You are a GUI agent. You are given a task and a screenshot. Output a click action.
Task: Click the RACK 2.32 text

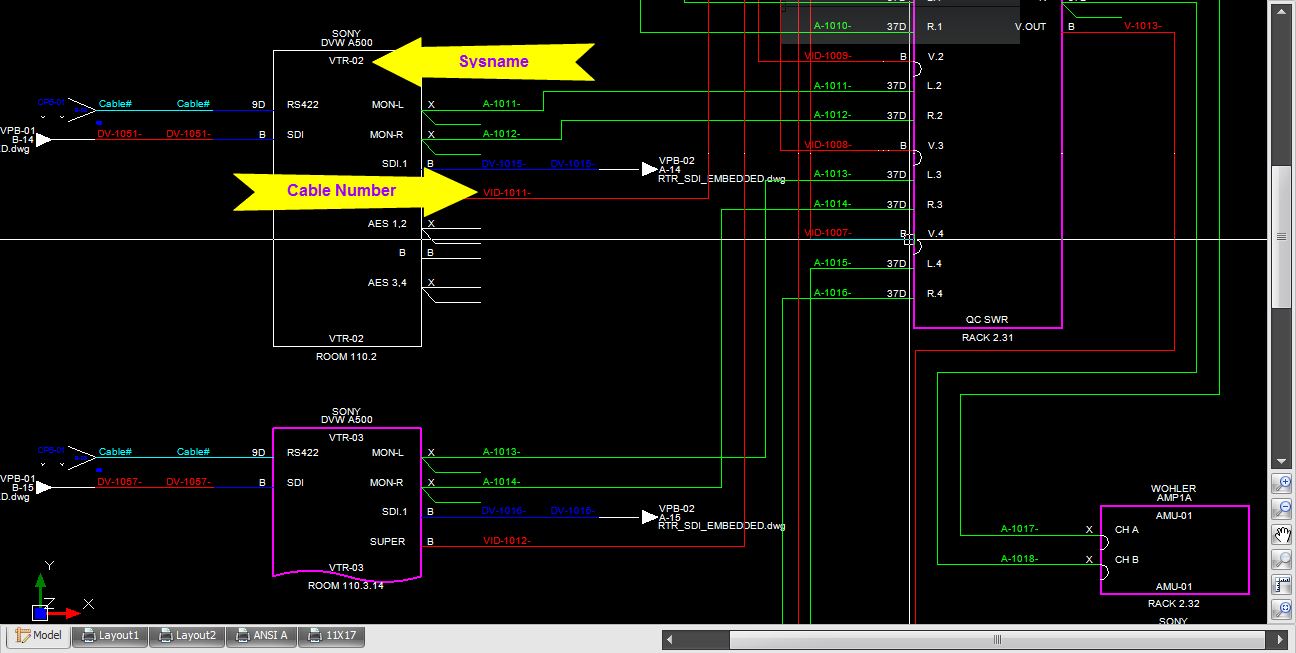1173,604
